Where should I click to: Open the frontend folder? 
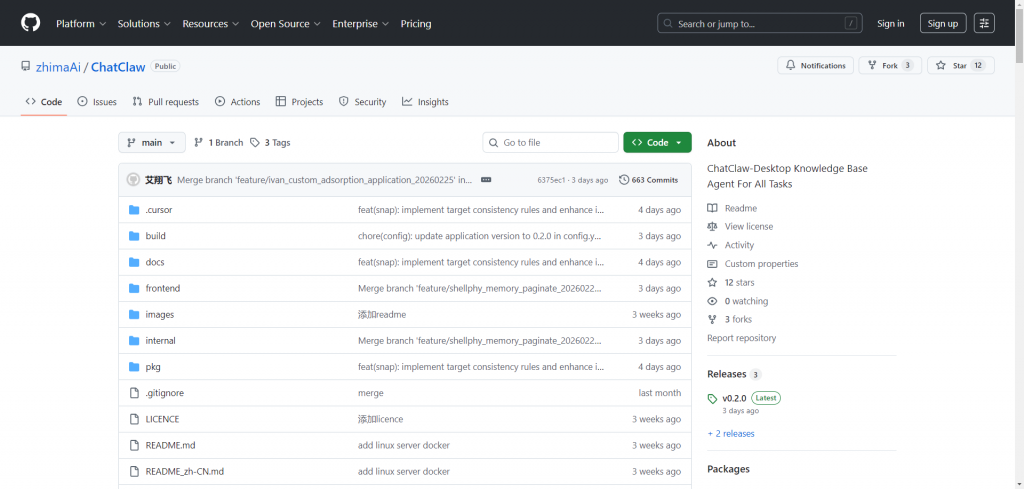163,288
